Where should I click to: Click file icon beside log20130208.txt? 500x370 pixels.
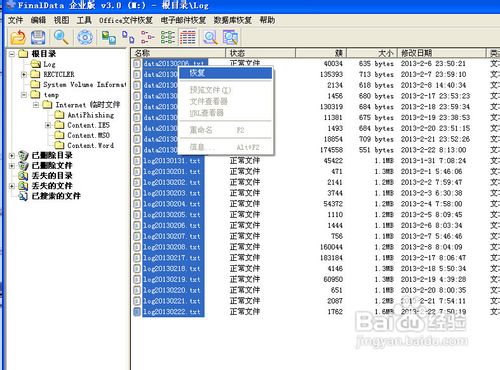tap(137, 247)
